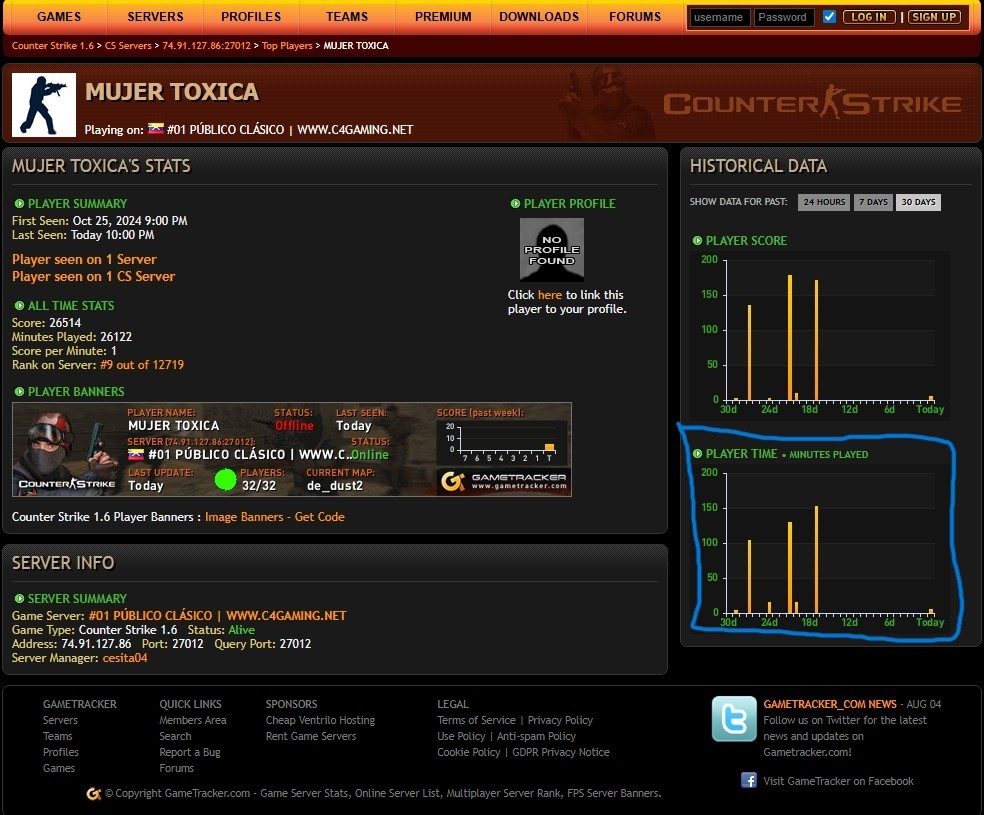Open the Get Code link
The height and width of the screenshot is (815, 984).
(319, 517)
